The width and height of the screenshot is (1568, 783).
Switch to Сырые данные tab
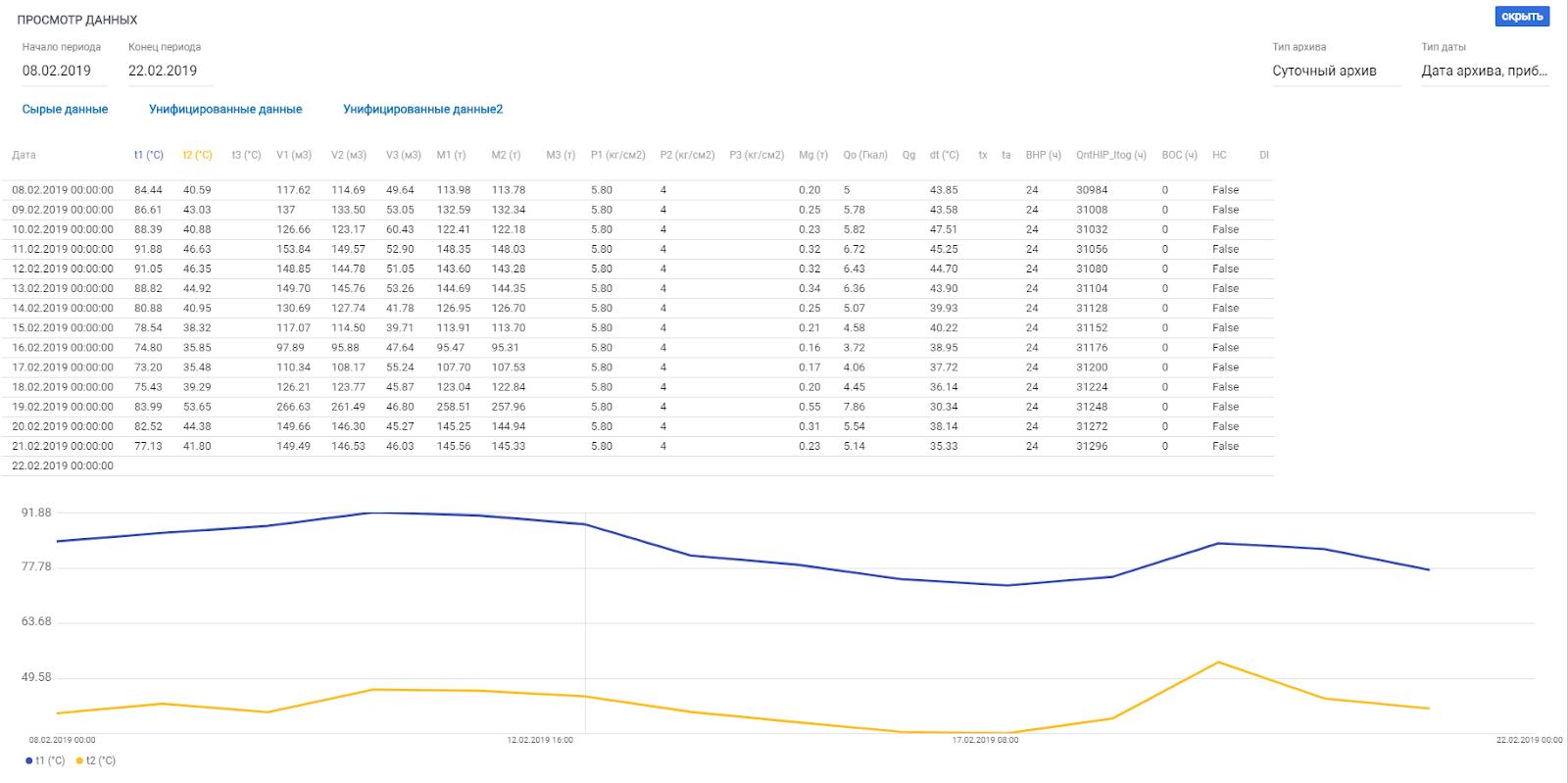(x=65, y=109)
